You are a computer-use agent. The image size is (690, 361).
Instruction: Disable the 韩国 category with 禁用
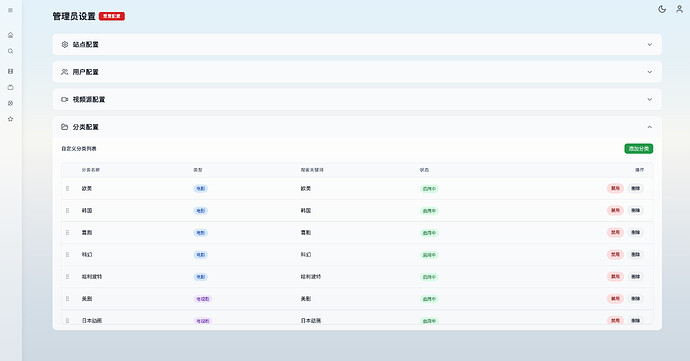tap(615, 210)
